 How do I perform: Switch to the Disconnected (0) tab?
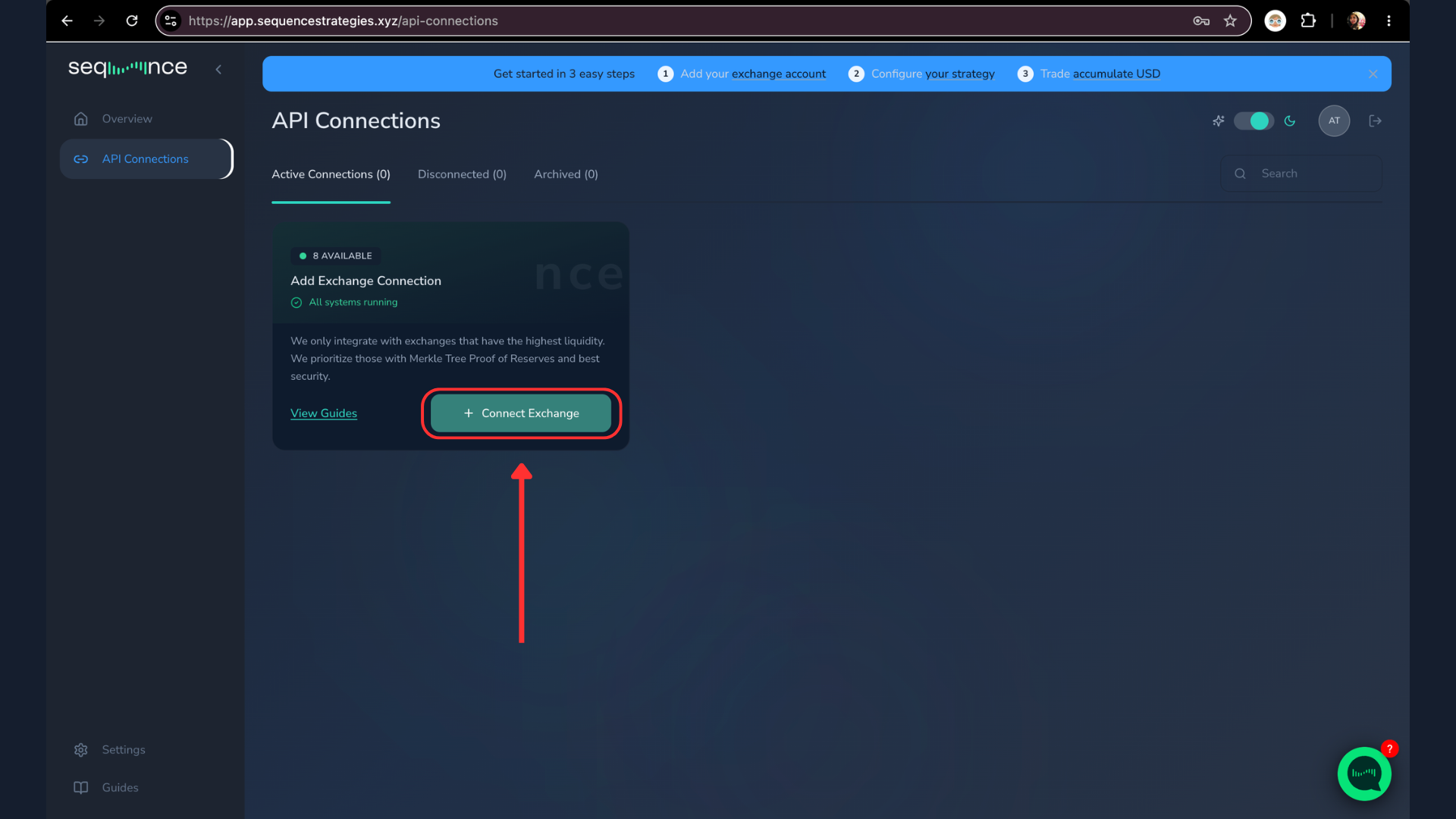click(x=462, y=174)
